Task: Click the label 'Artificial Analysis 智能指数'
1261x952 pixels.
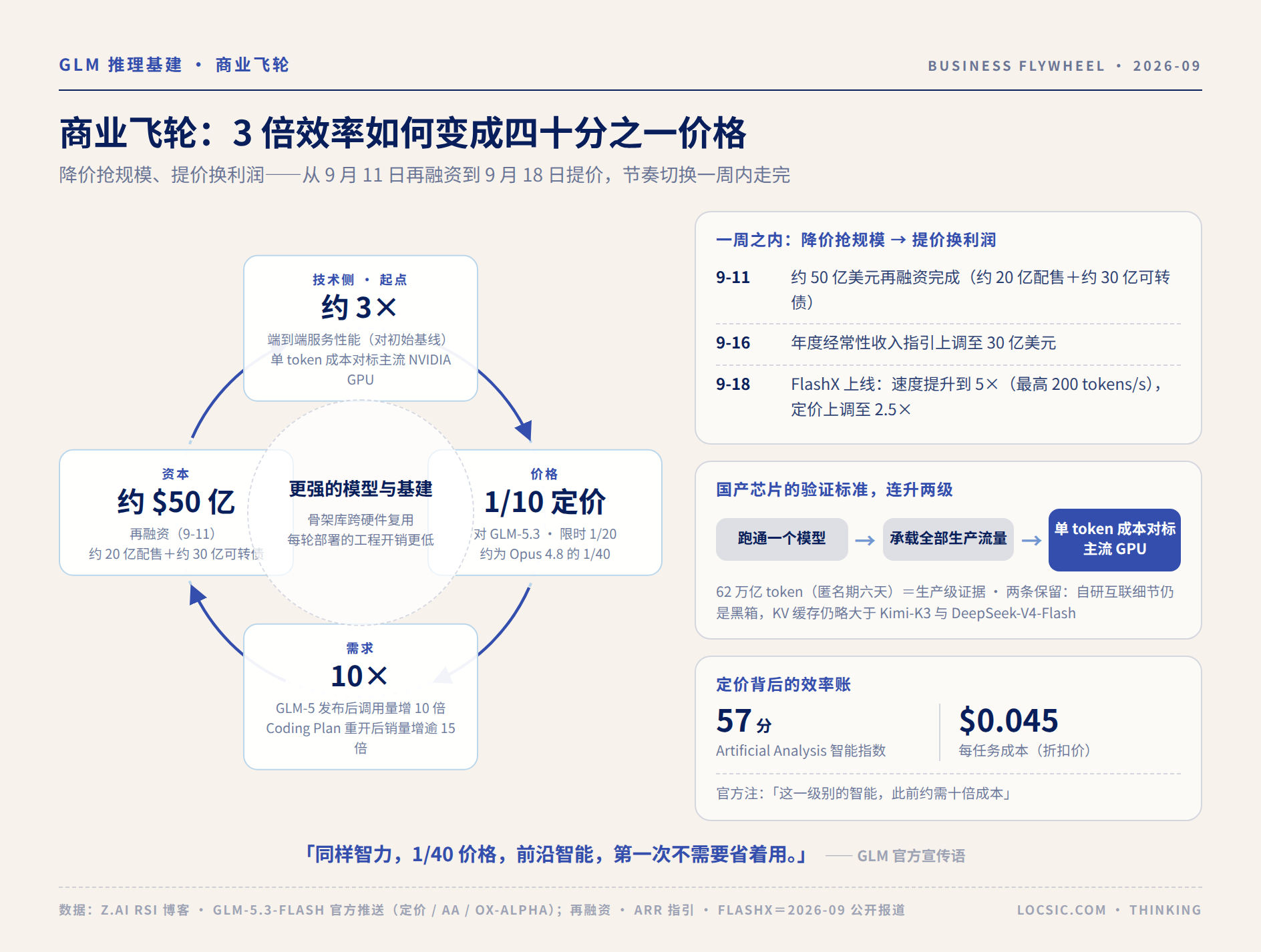Action: click(x=801, y=751)
